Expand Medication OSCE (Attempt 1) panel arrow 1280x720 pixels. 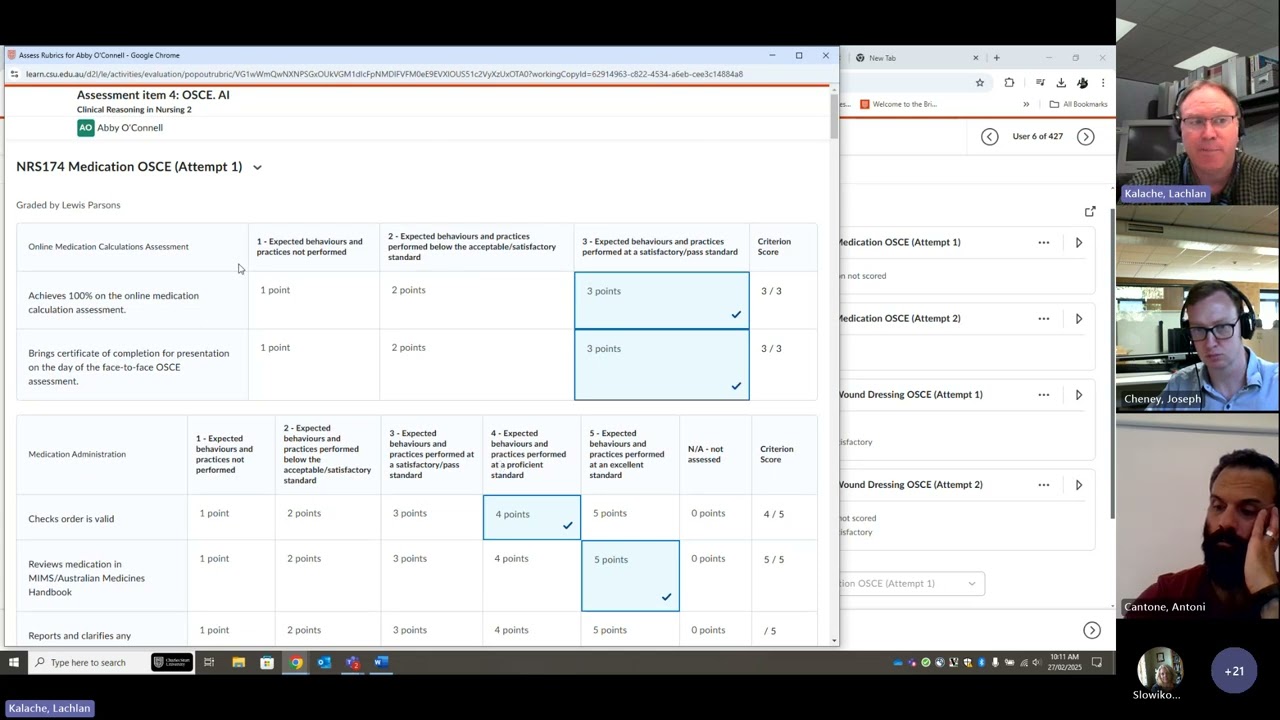pos(1078,243)
